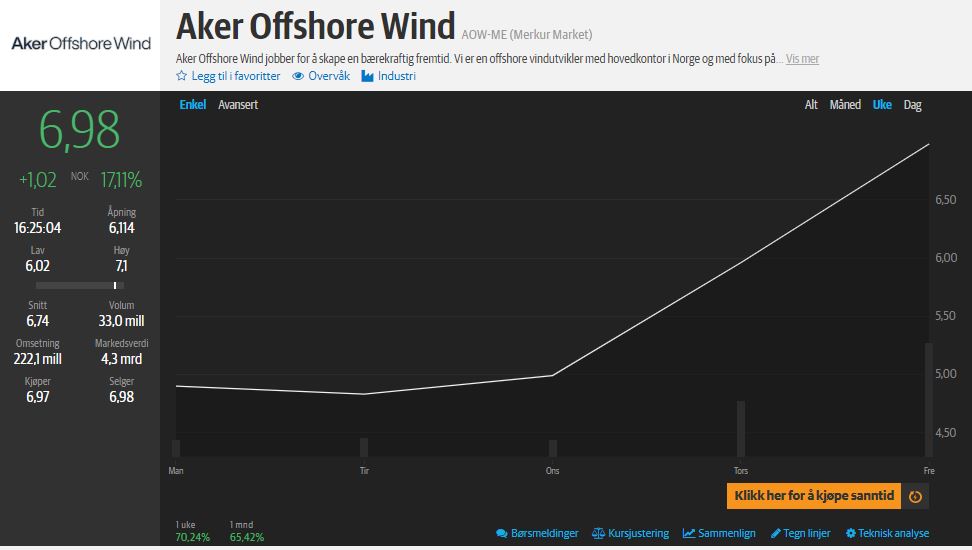The image size is (972, 550).
Task: Click the Markedsverdi value 4,3 mrd
Action: (122, 359)
